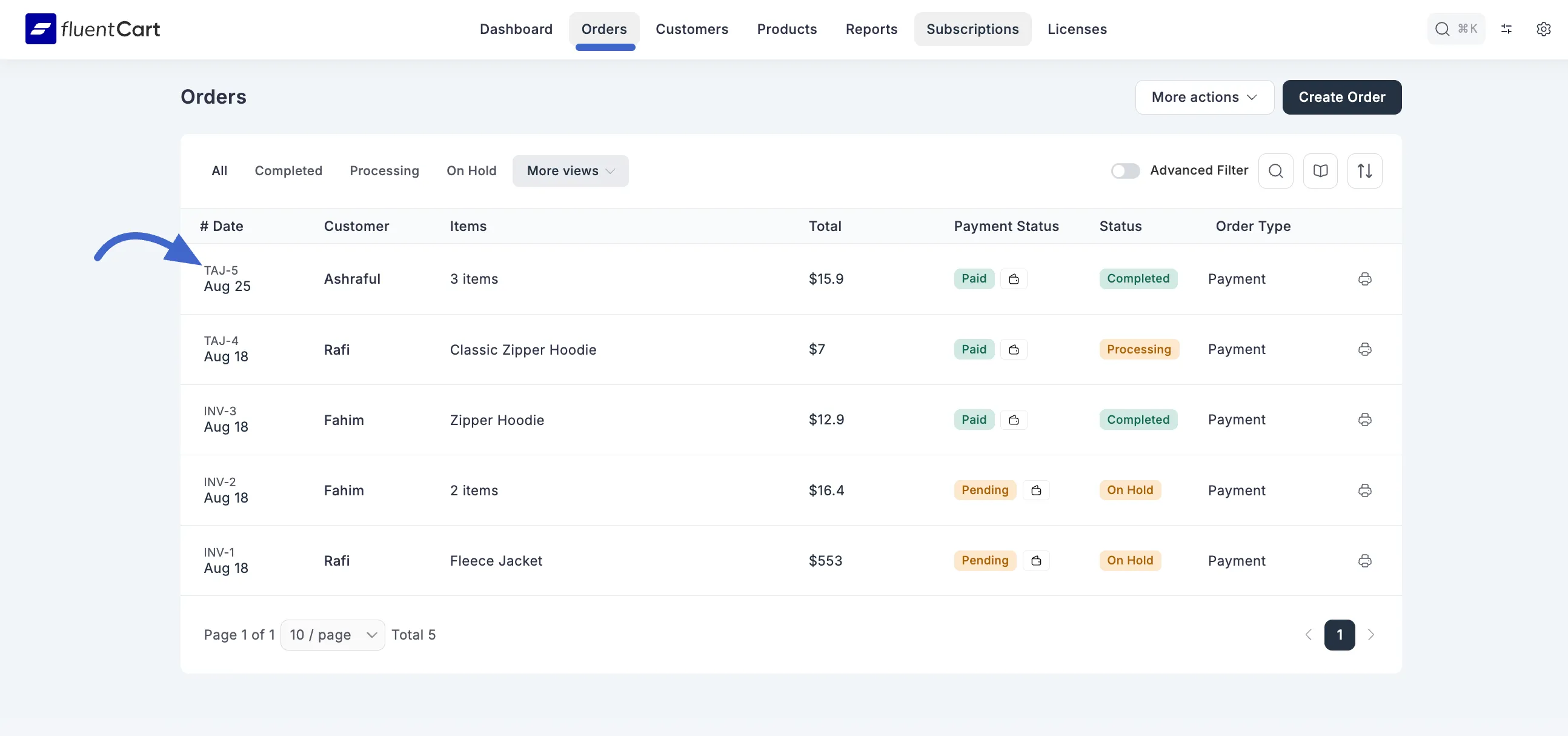Click the fluentCart logo

(93, 29)
